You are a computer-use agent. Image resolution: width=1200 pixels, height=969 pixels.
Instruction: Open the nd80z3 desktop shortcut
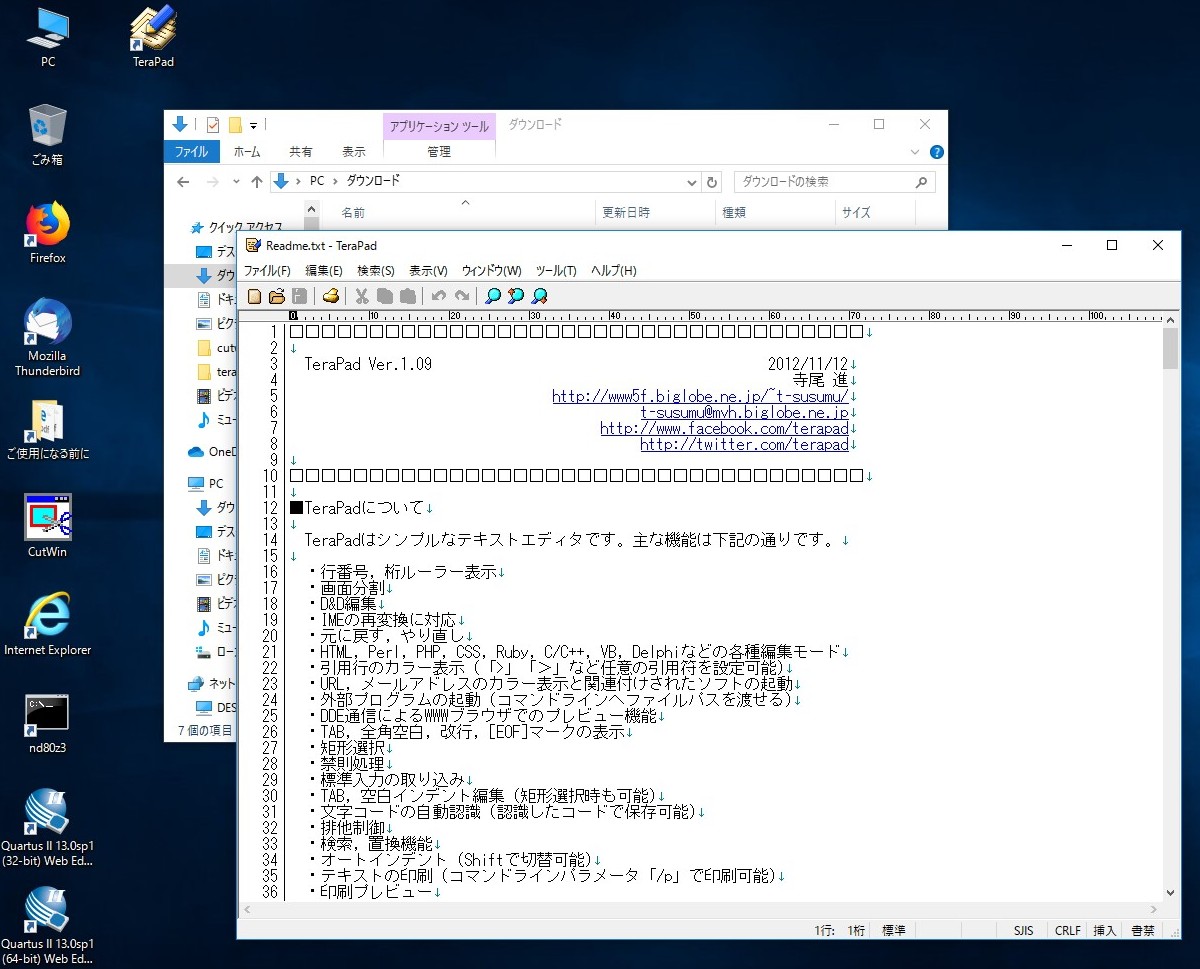pos(47,723)
